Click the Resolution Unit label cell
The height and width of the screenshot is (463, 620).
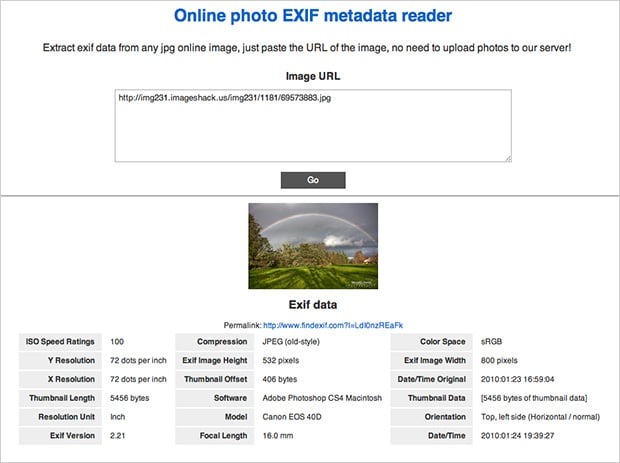(x=64, y=417)
